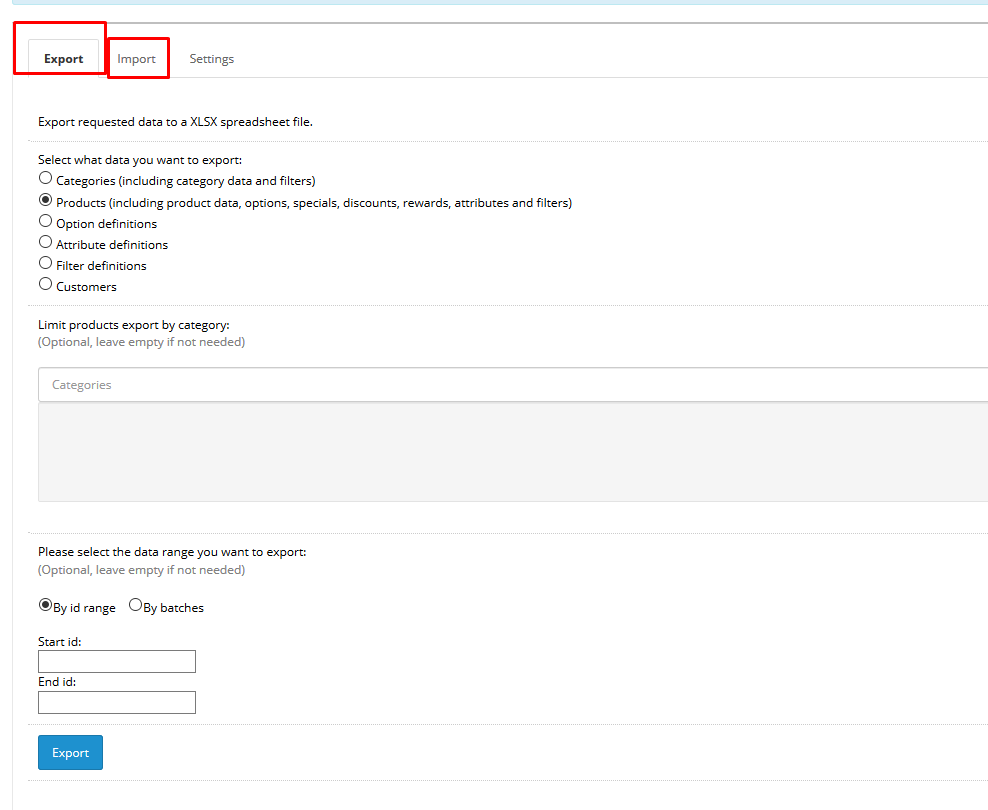
Task: Choose Filter definitions radio button
Action: 45,263
